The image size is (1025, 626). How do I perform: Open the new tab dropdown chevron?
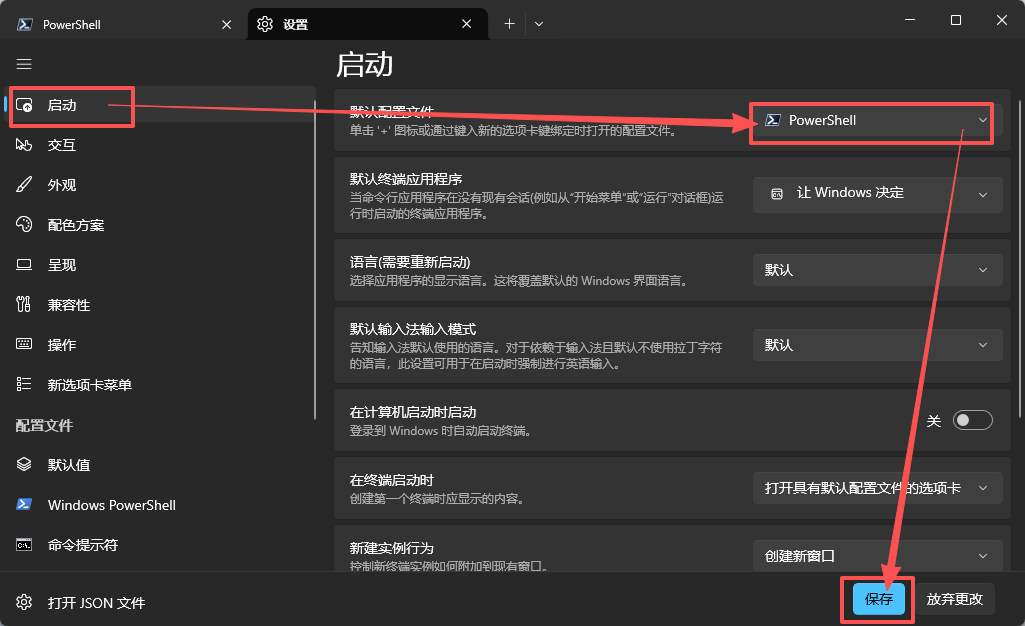(x=539, y=24)
